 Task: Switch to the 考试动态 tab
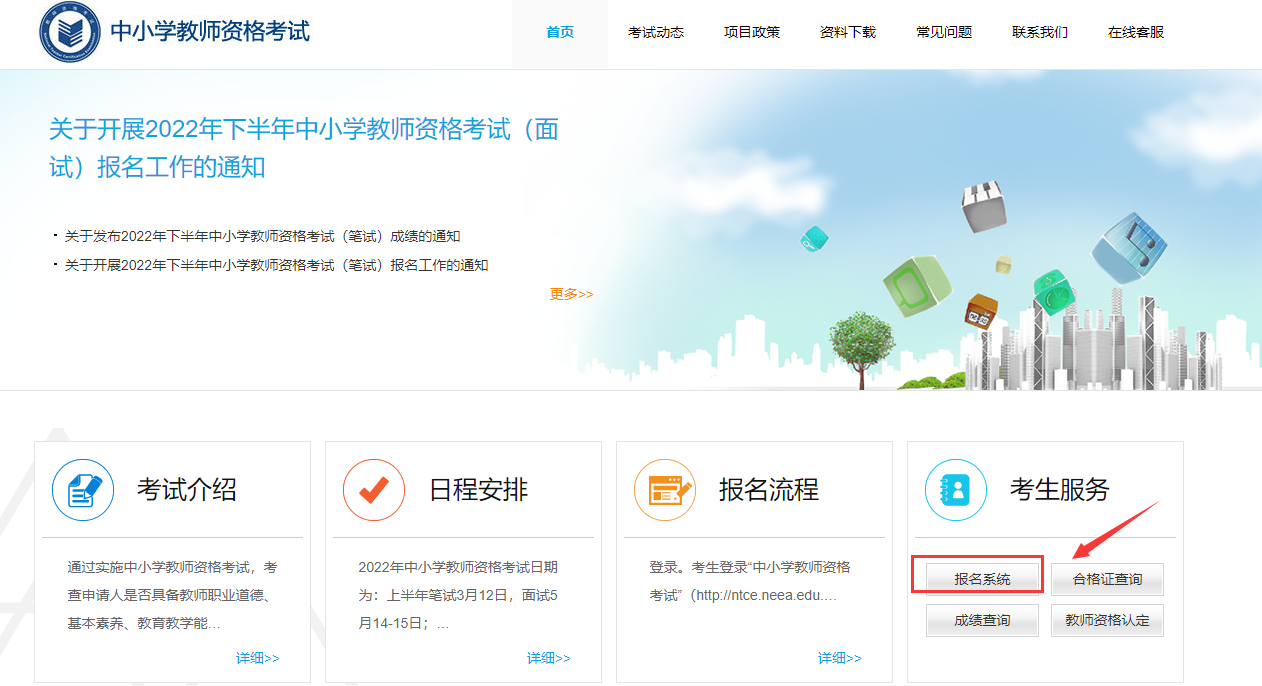(656, 31)
